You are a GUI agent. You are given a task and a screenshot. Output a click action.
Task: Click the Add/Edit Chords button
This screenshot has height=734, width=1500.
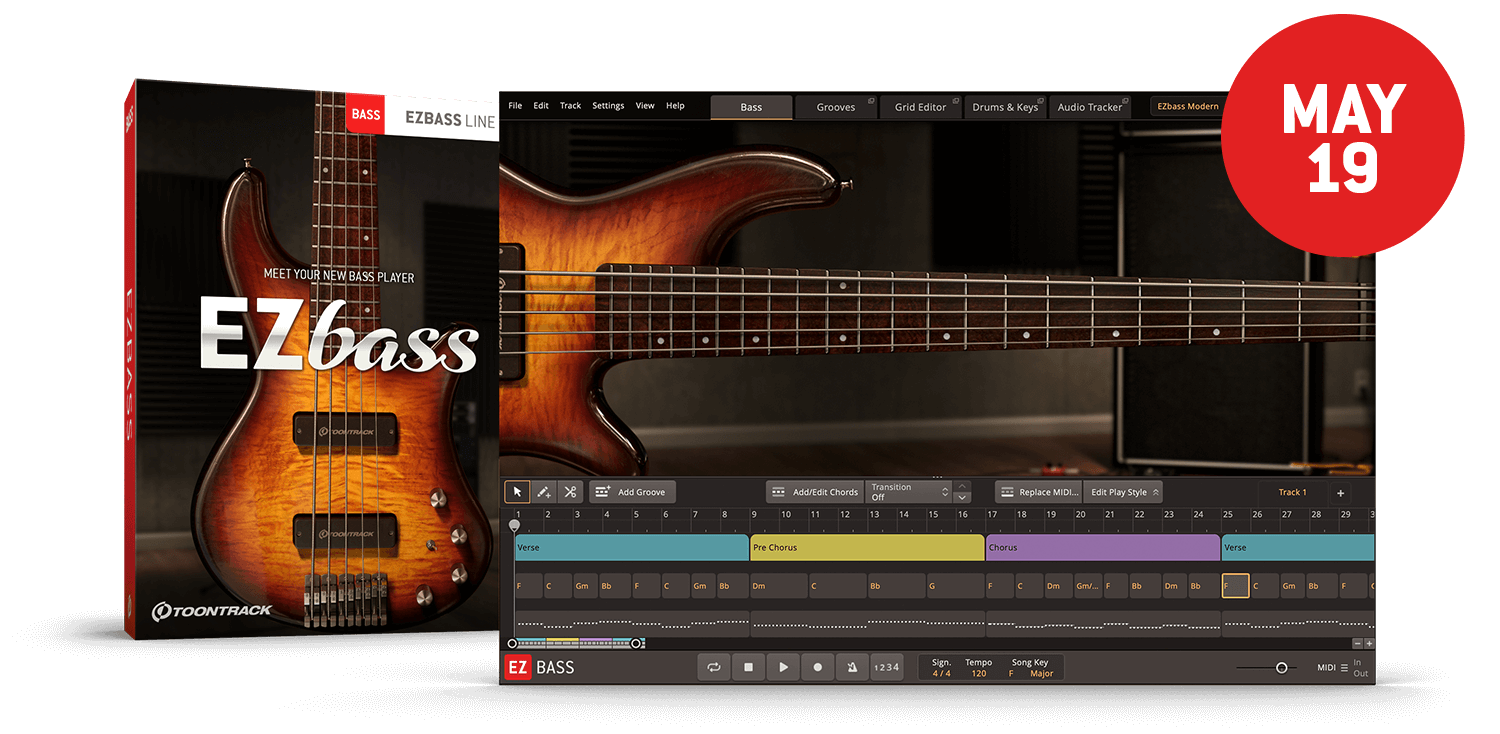pos(815,492)
